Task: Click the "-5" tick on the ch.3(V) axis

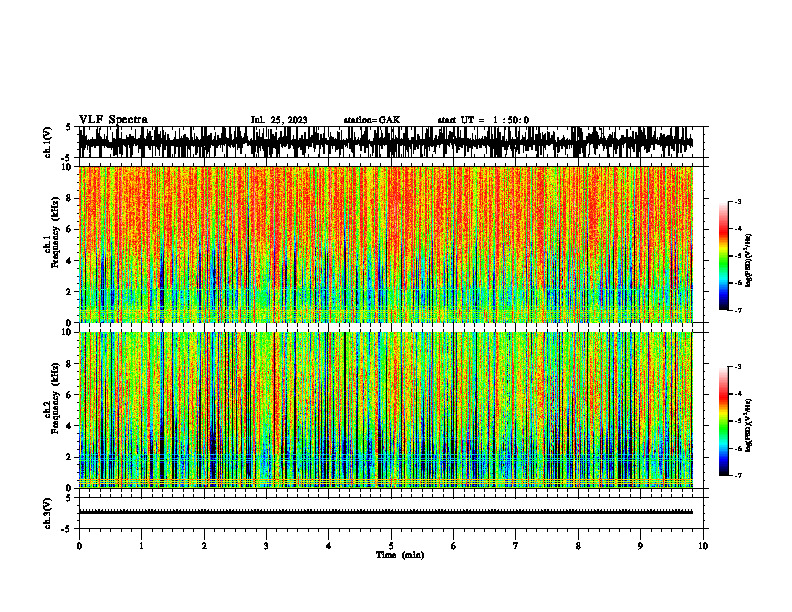Action: 67,529
